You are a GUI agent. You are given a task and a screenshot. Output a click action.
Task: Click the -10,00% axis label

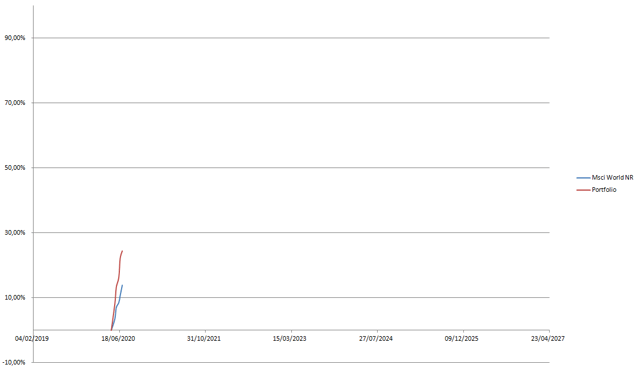[x=14, y=362]
